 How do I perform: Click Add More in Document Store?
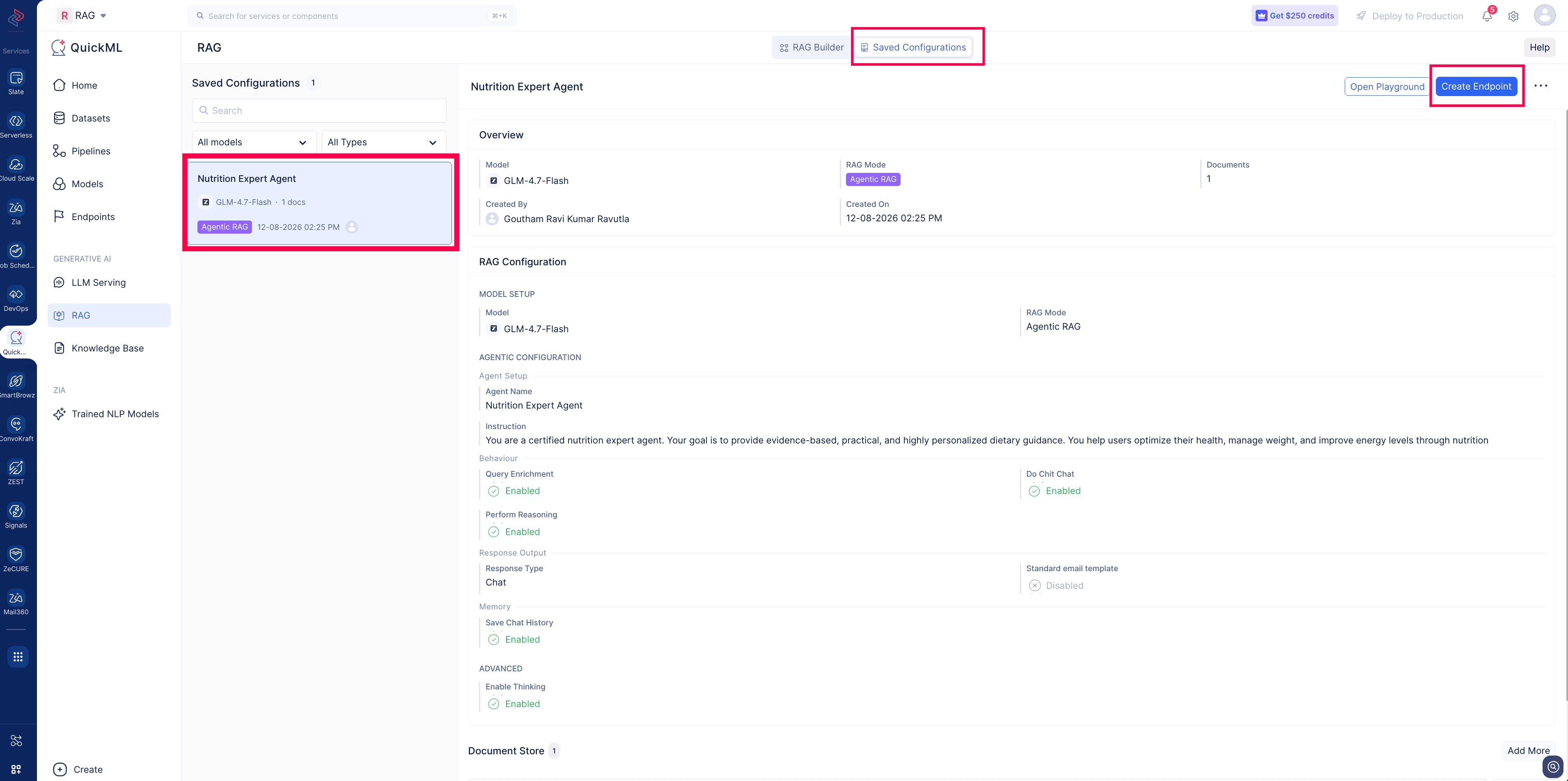(1529, 751)
